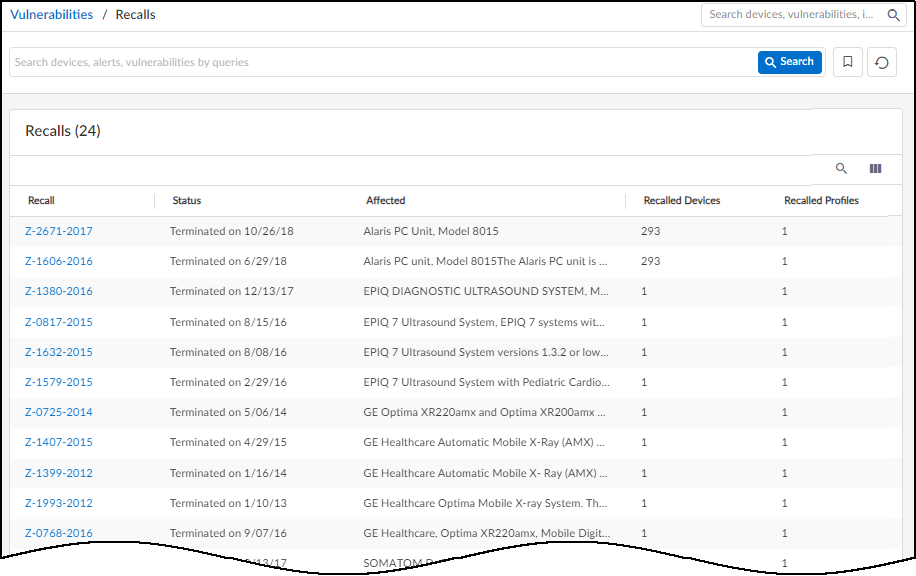
Task: Click the magnifier icon above Recalls table
Action: click(841, 169)
